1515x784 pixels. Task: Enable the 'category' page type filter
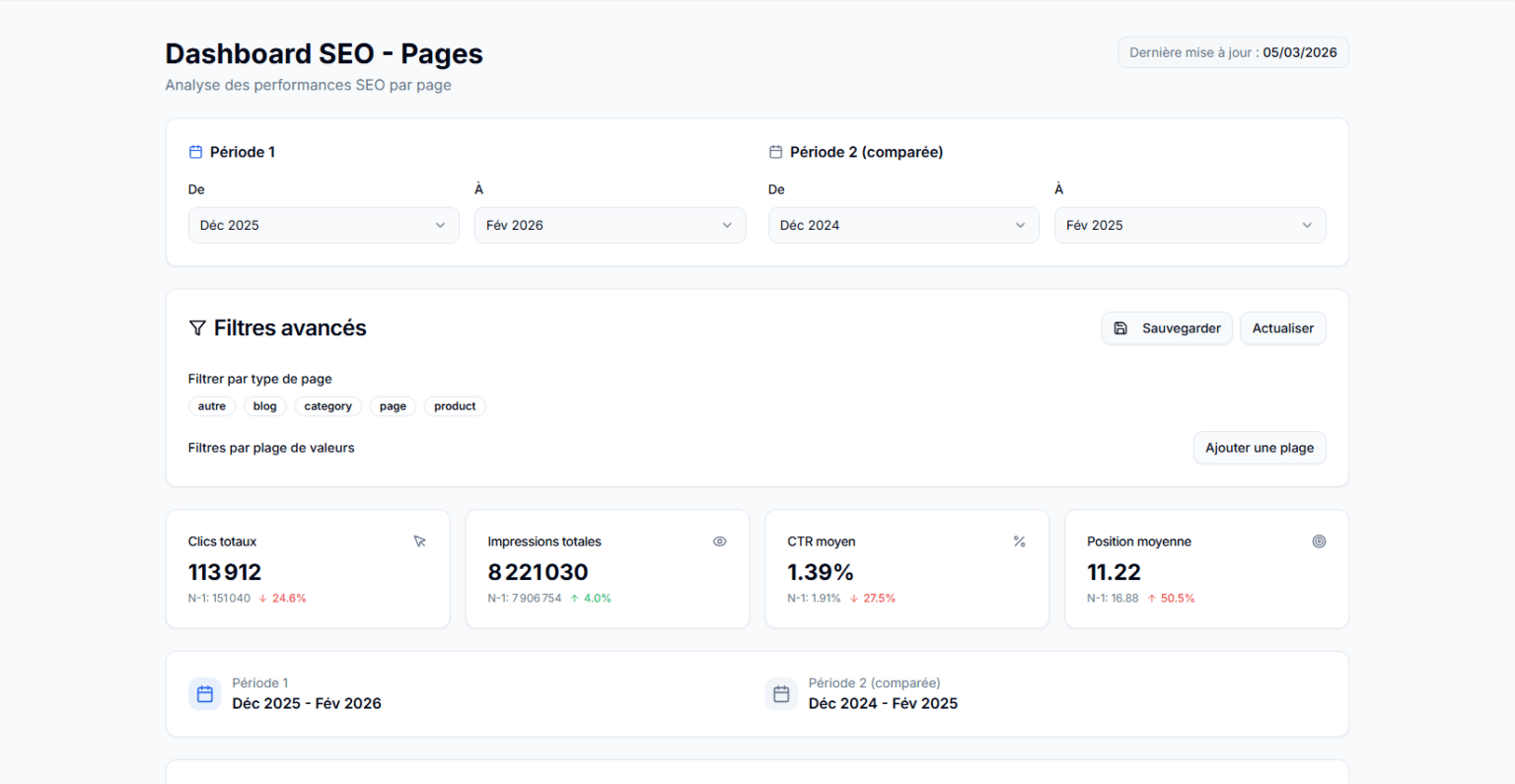[x=327, y=406]
